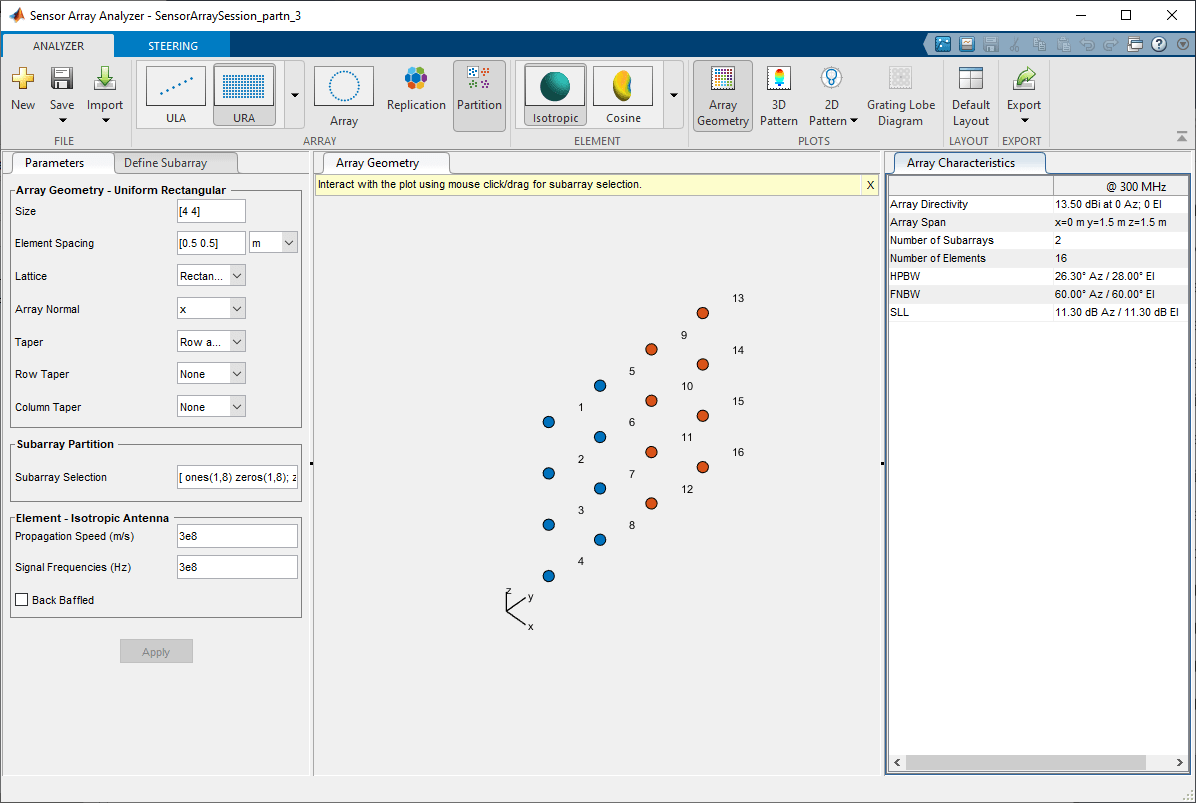Viewport: 1196px width, 803px height.
Task: Click the quick-access cut scissors icon
Action: (x=1014, y=44)
